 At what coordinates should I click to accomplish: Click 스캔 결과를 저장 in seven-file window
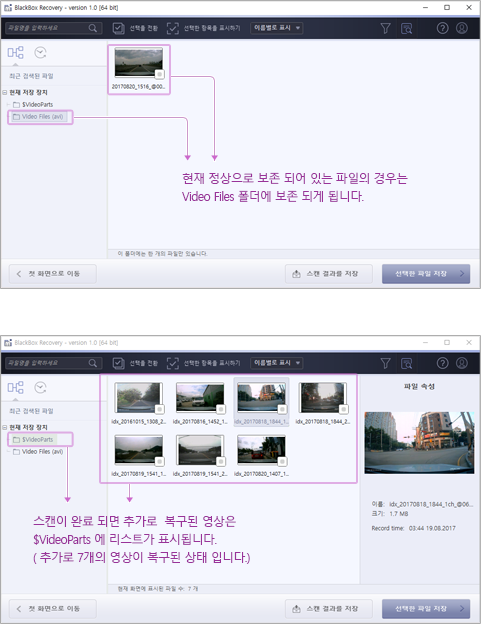click(x=329, y=609)
